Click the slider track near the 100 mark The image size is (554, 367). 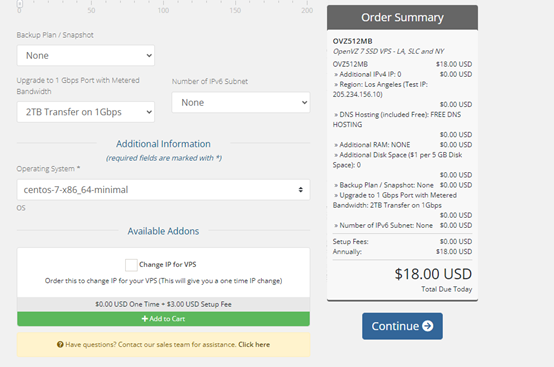(163, 2)
